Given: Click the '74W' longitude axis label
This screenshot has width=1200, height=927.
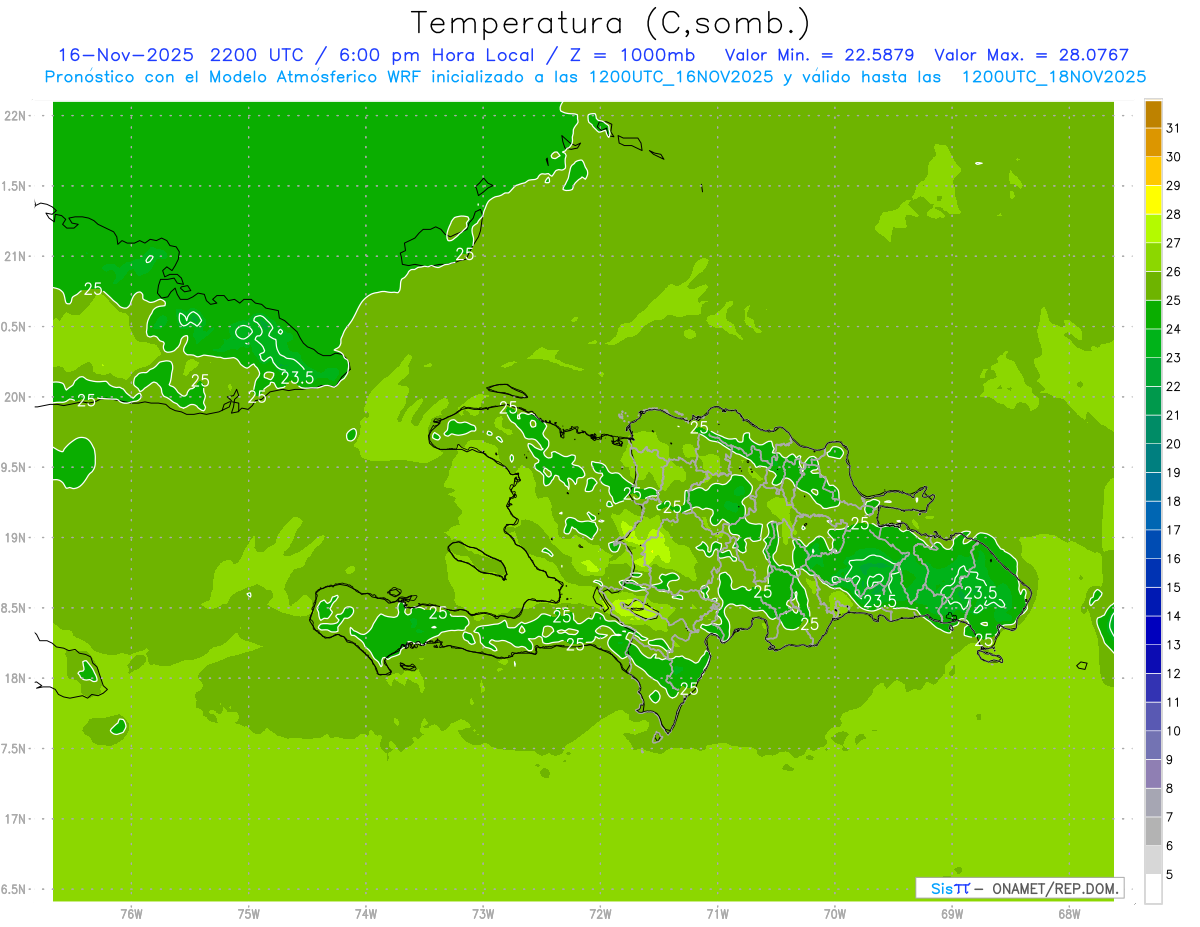Looking at the screenshot, I should 366,914.
